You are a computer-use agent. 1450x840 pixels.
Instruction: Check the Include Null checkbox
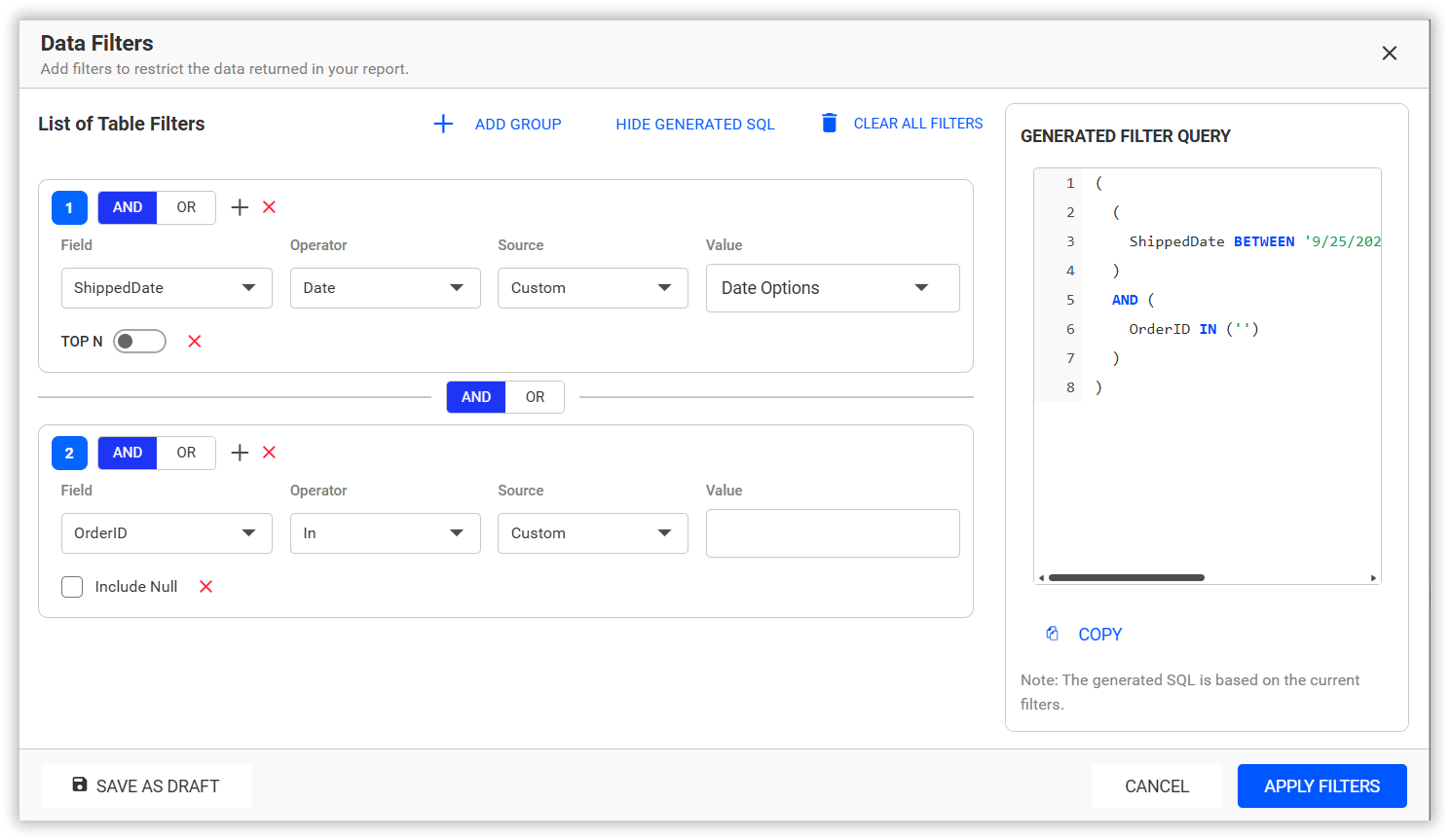click(72, 587)
